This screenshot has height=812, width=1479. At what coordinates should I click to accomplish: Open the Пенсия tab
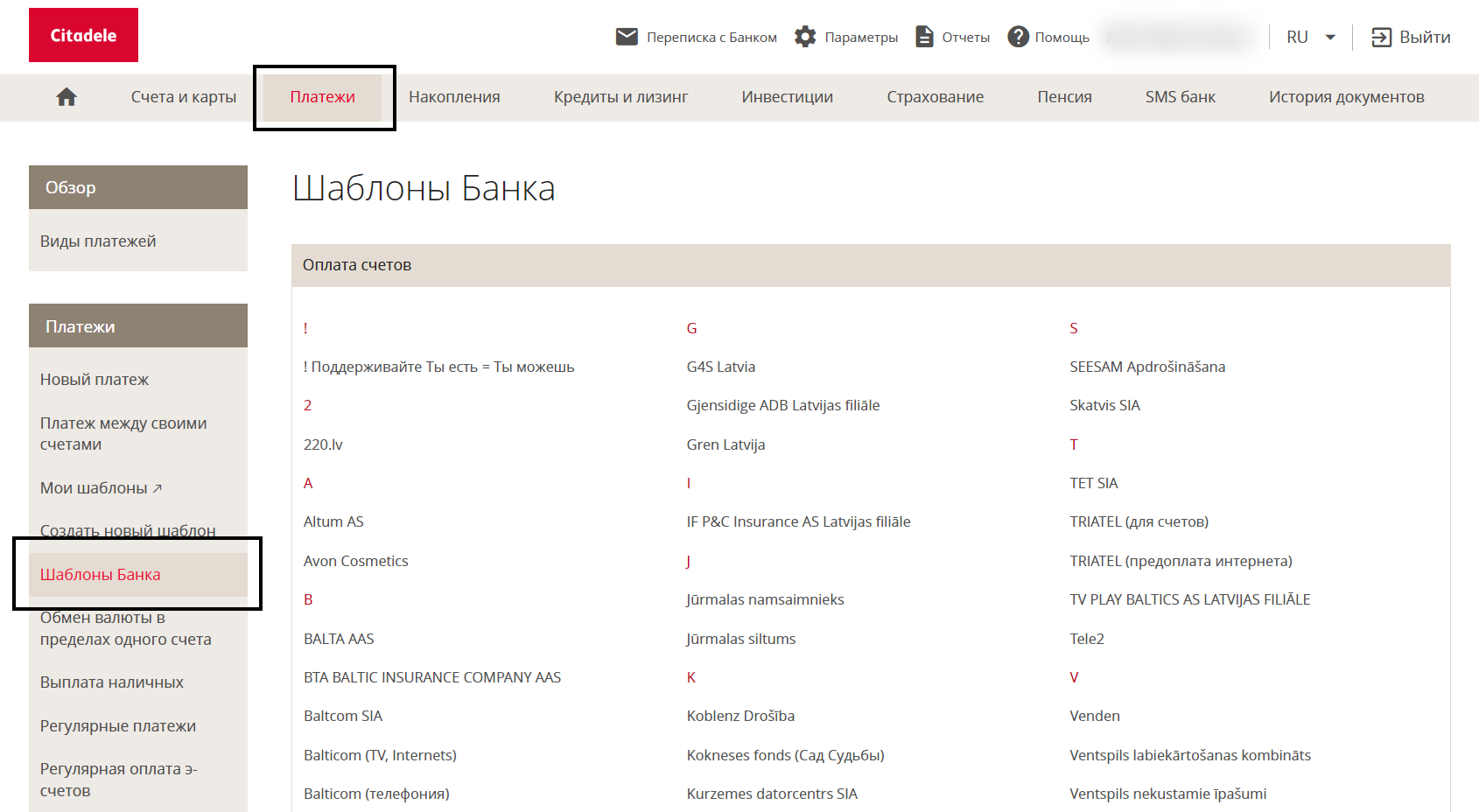pyautogui.click(x=1064, y=97)
